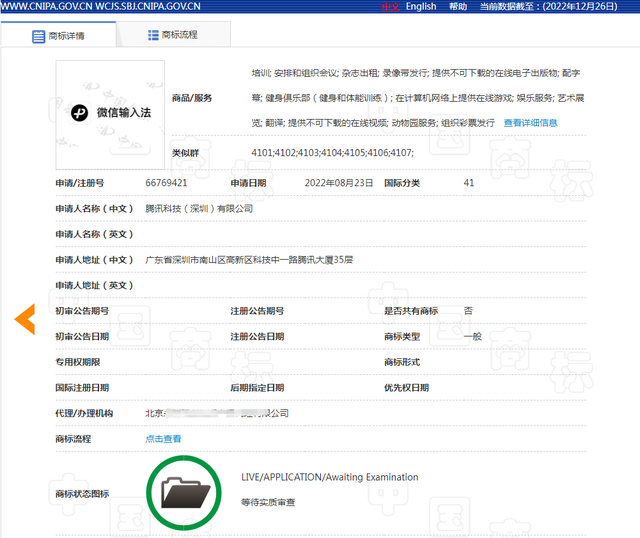The image size is (640, 538).
Task: Switch to the 商标流程 tab
Action: click(173, 35)
